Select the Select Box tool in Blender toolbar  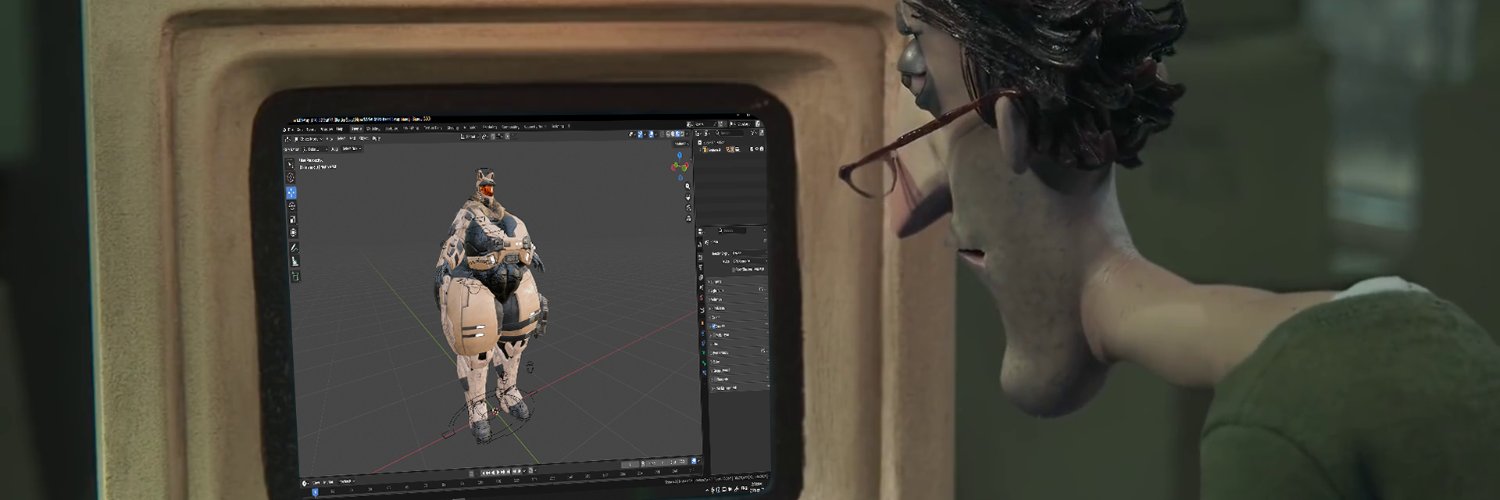tap(291, 164)
